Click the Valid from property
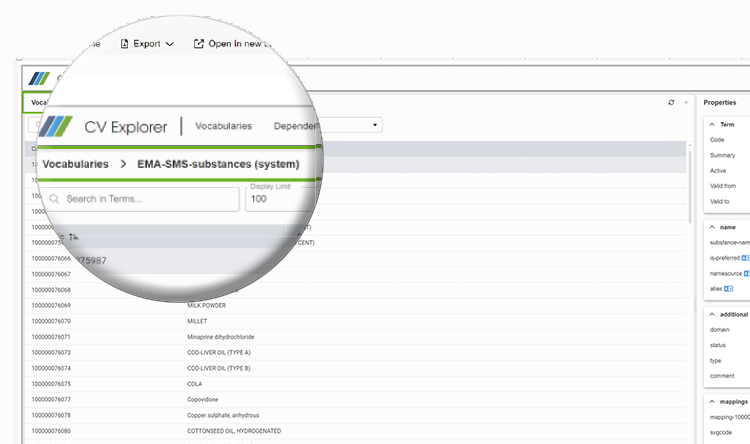Viewport: 750px width, 444px height. (x=723, y=186)
